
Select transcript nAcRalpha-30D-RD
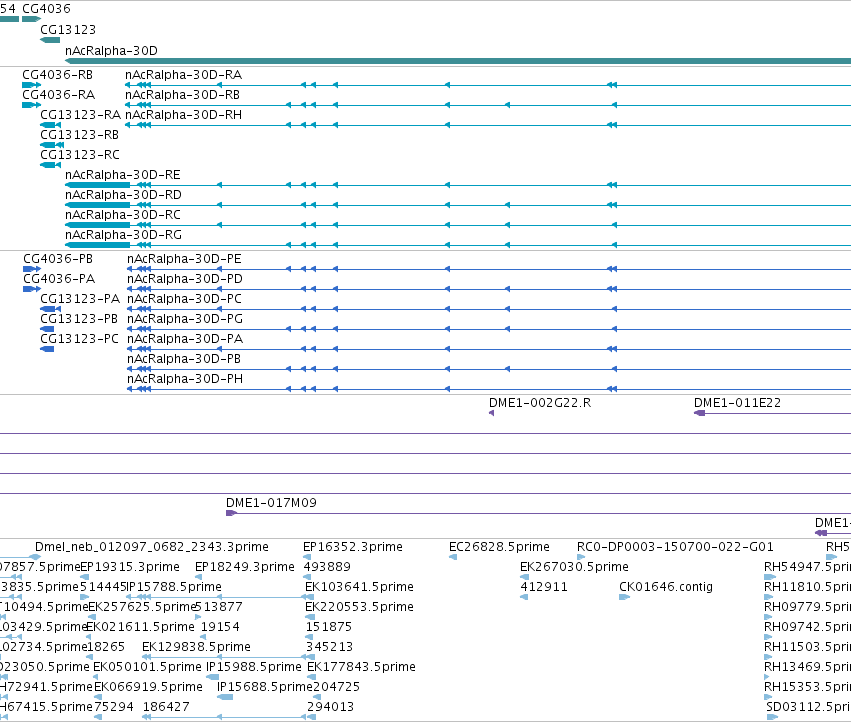click(123, 195)
